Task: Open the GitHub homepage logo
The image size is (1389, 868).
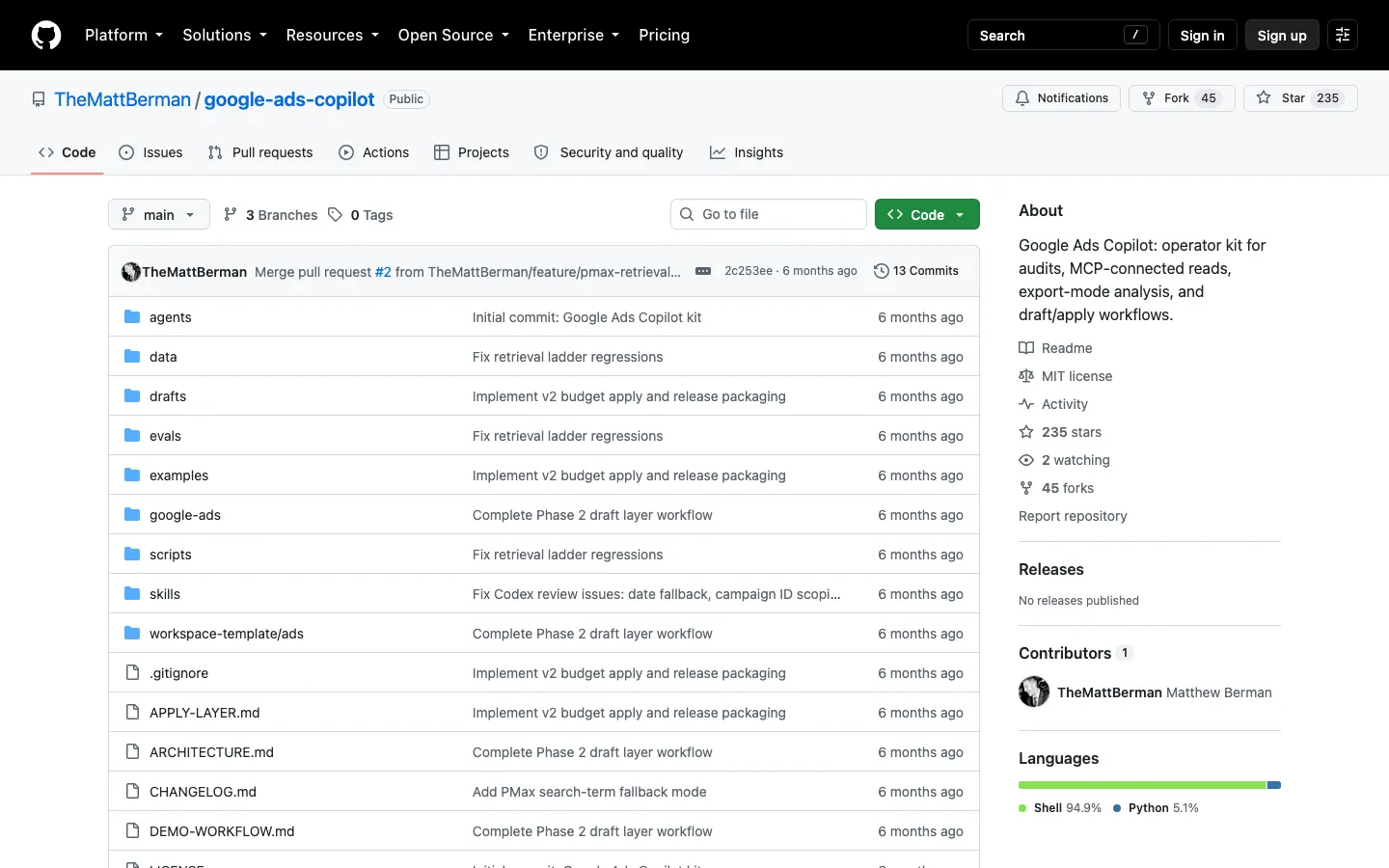Action: pyautogui.click(x=46, y=35)
